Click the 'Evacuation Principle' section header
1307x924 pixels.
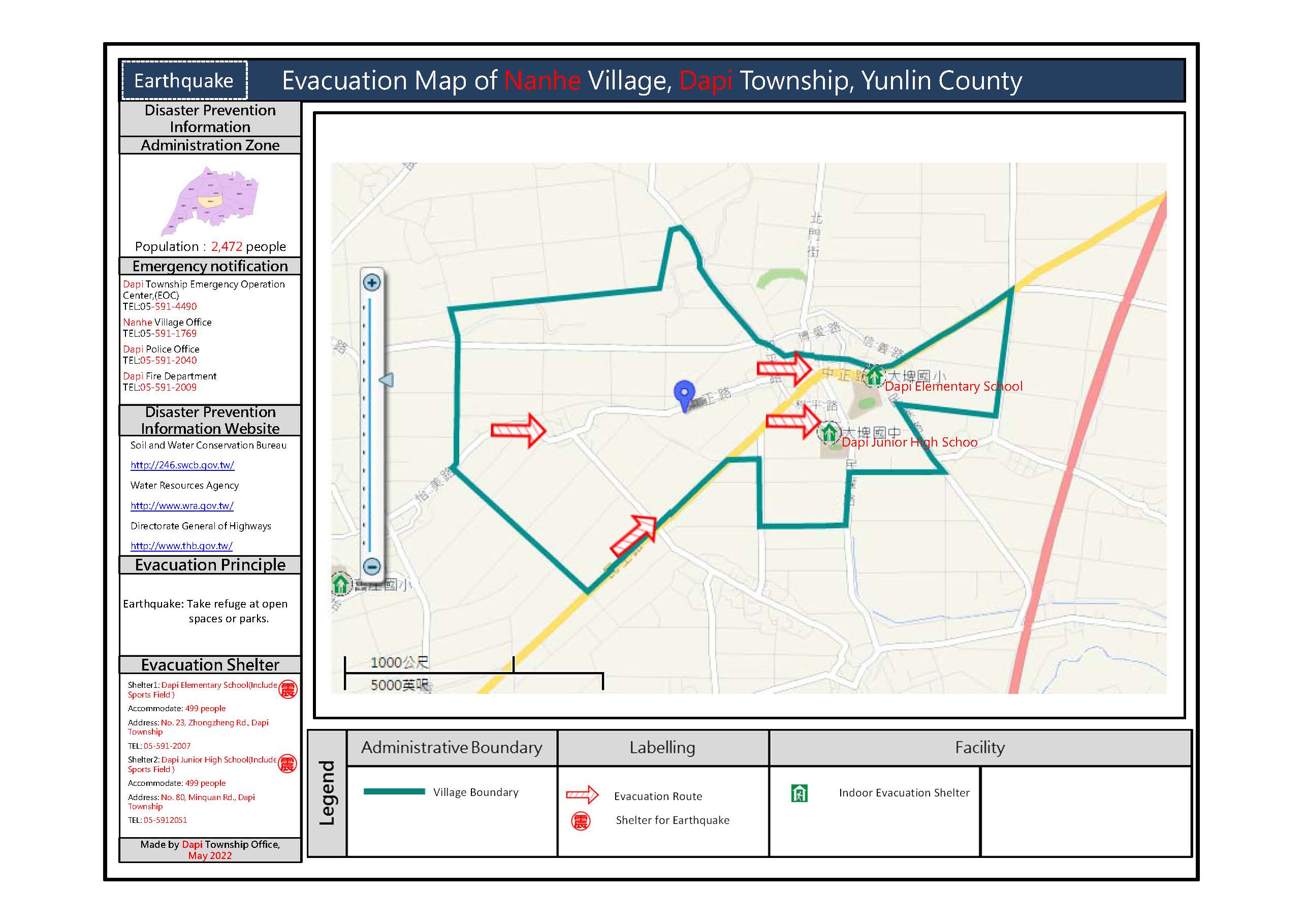(x=210, y=565)
